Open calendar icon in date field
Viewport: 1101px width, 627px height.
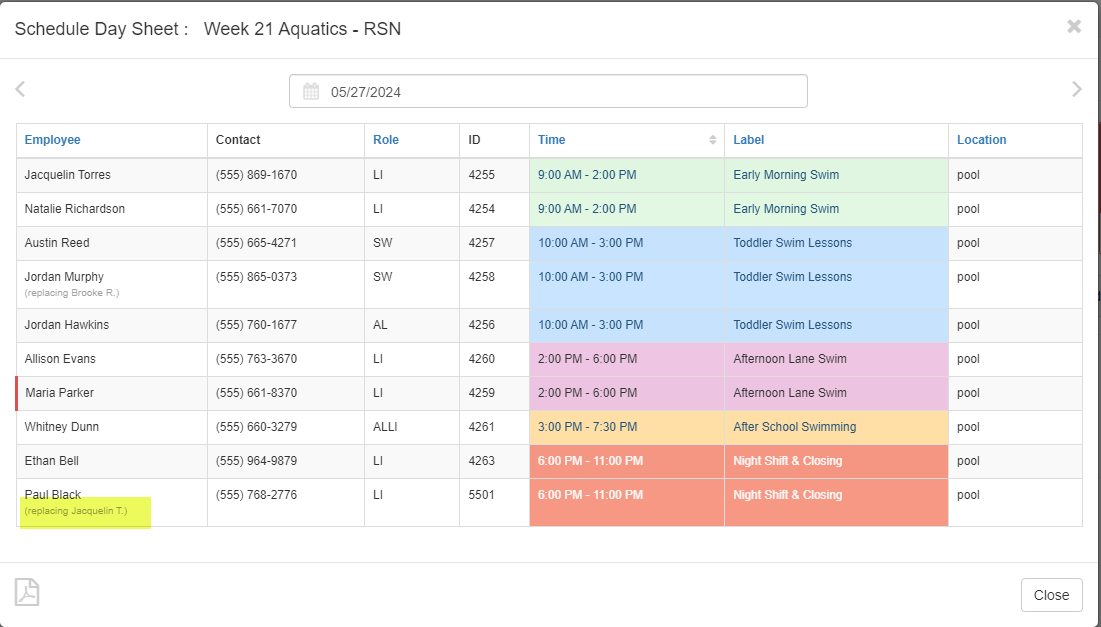(311, 91)
